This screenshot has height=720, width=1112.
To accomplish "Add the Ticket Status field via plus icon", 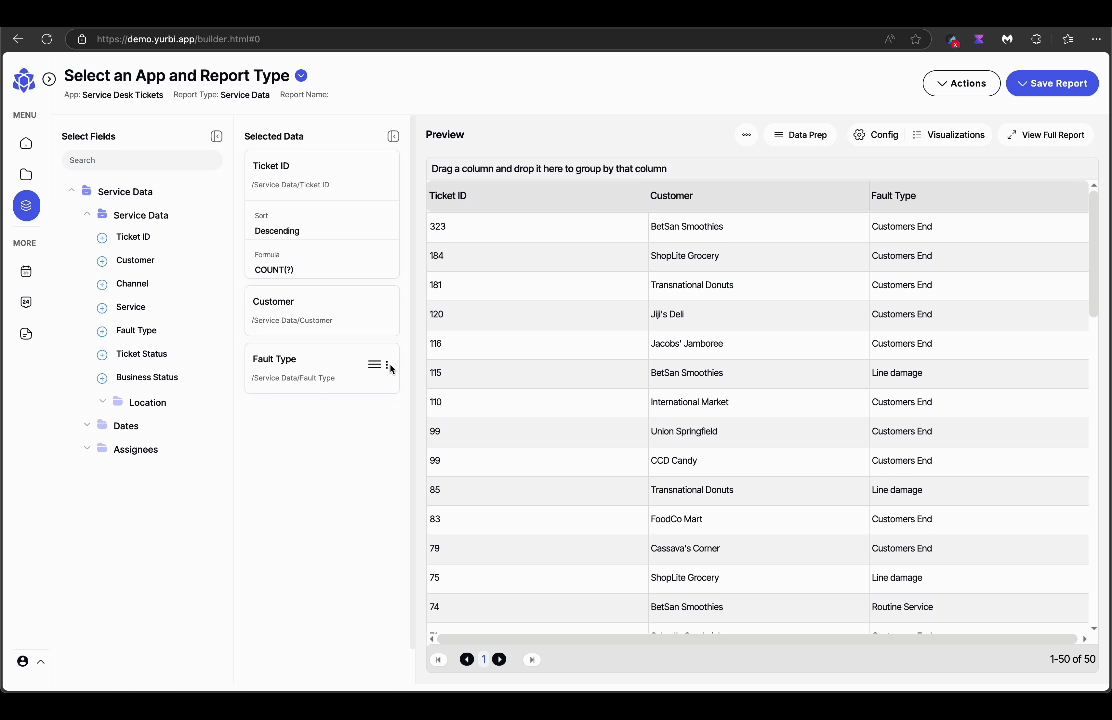I will (x=102, y=355).
